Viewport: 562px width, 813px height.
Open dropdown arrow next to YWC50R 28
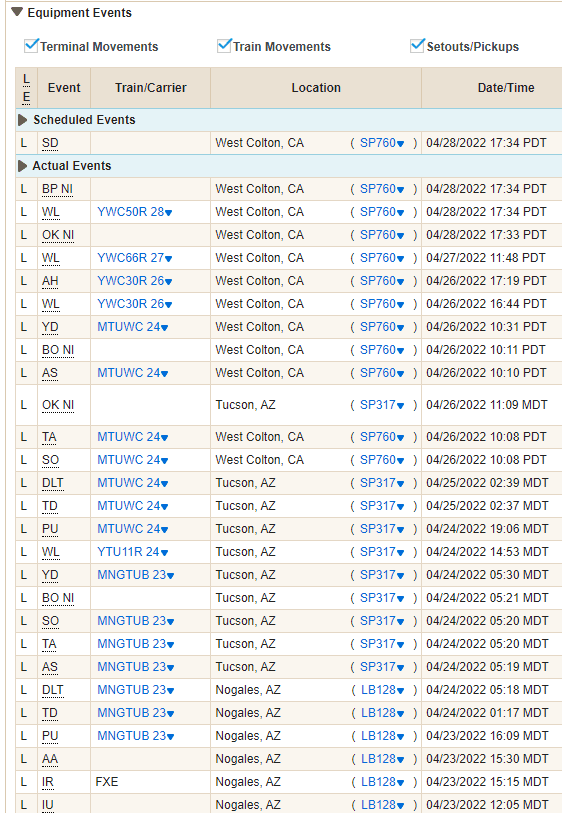168,213
